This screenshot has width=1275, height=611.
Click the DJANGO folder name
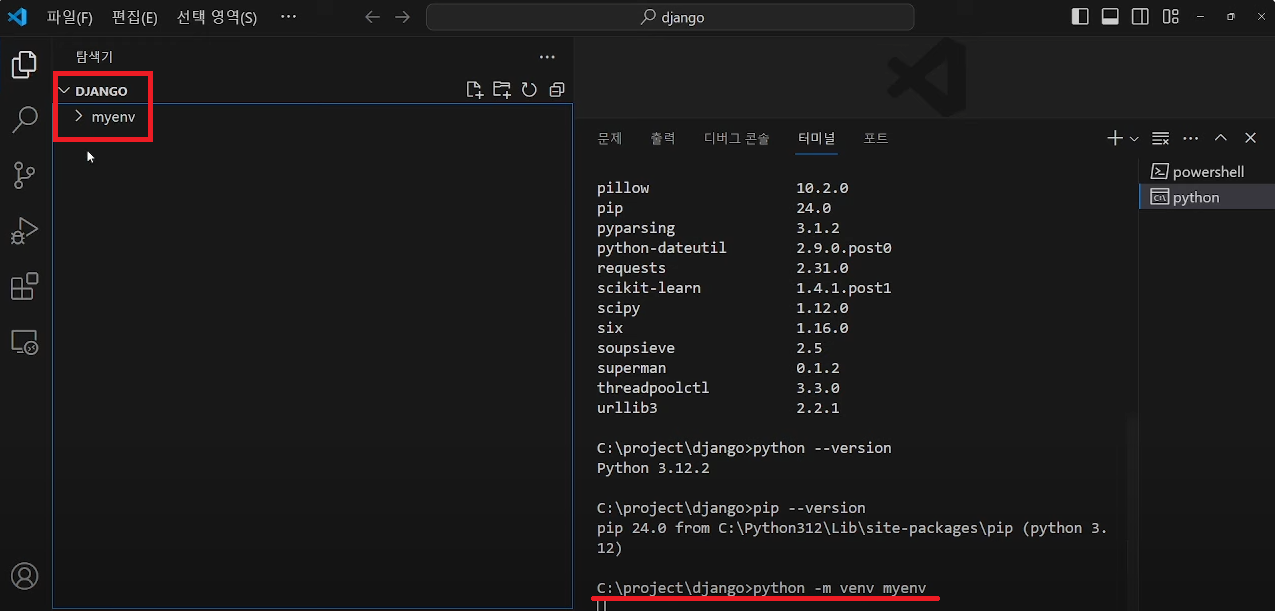coord(101,91)
